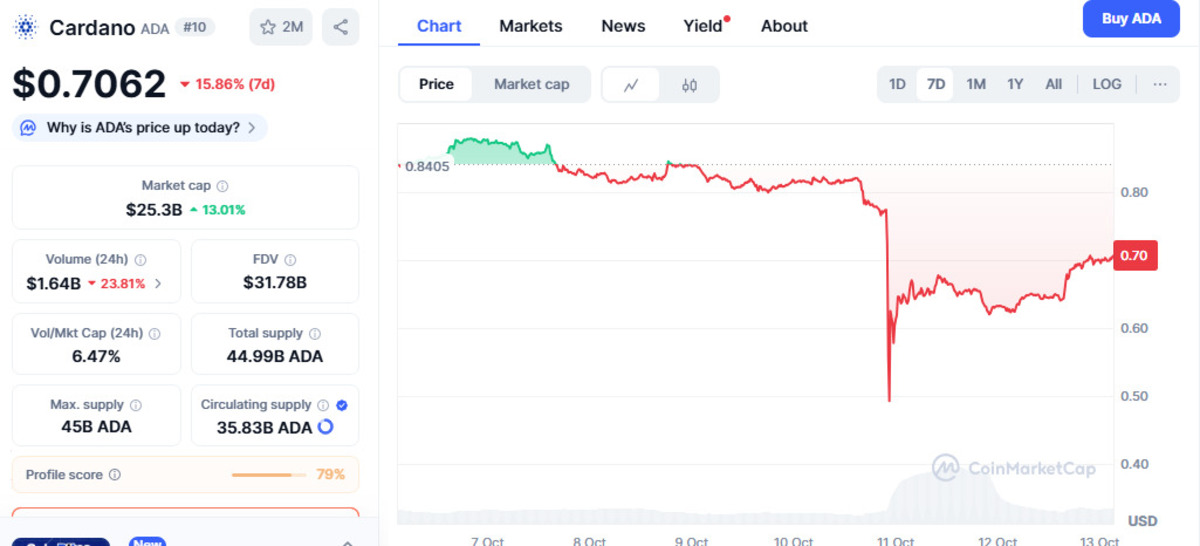Open the Markets tab
Image resolution: width=1200 pixels, height=546 pixels.
530,26
